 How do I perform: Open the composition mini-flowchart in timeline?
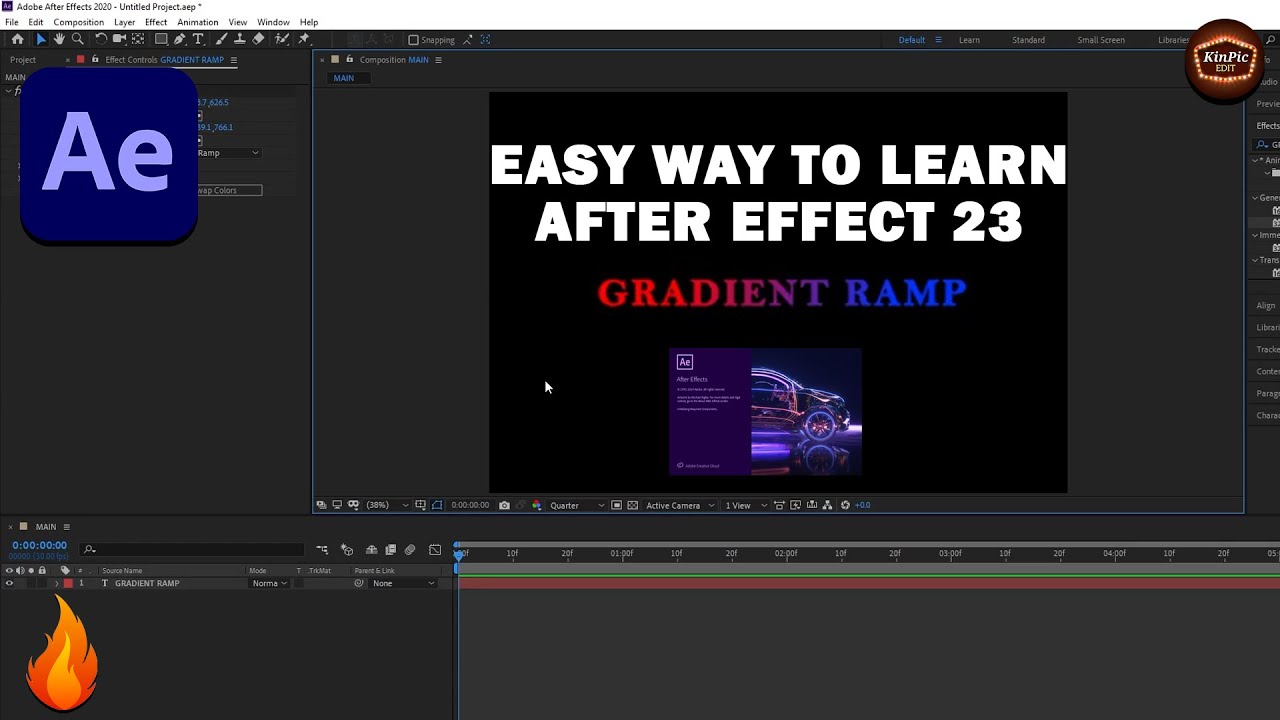point(322,550)
